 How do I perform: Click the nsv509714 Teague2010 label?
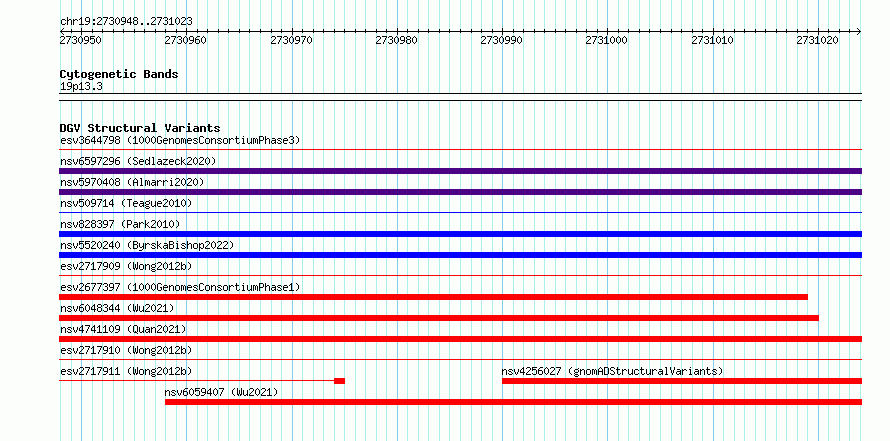[126, 203]
